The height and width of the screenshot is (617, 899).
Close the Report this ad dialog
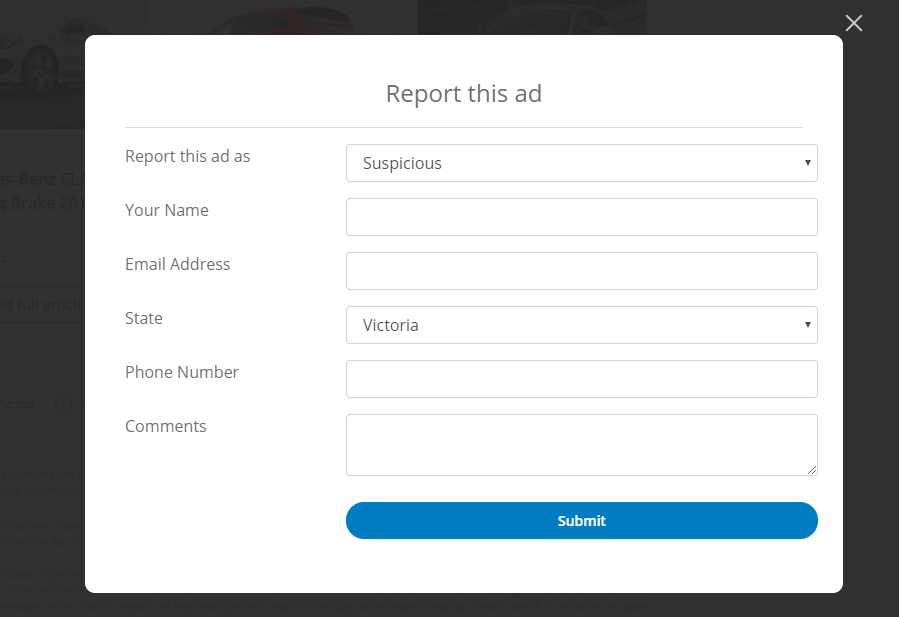(x=854, y=23)
